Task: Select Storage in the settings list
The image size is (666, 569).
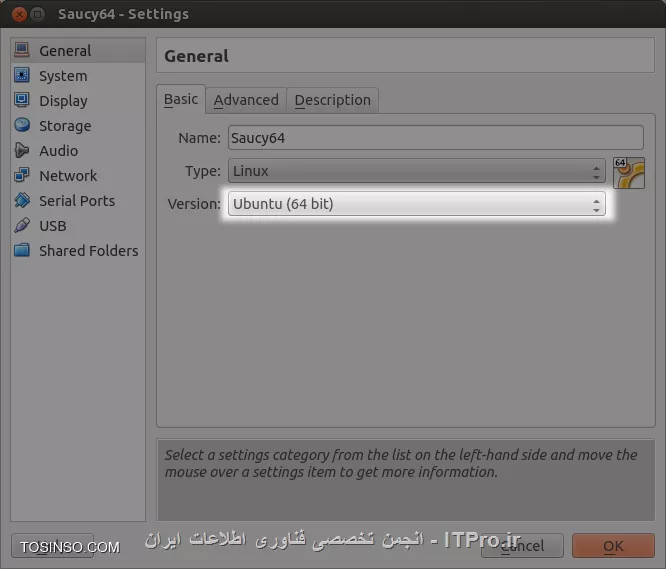Action: [78, 126]
